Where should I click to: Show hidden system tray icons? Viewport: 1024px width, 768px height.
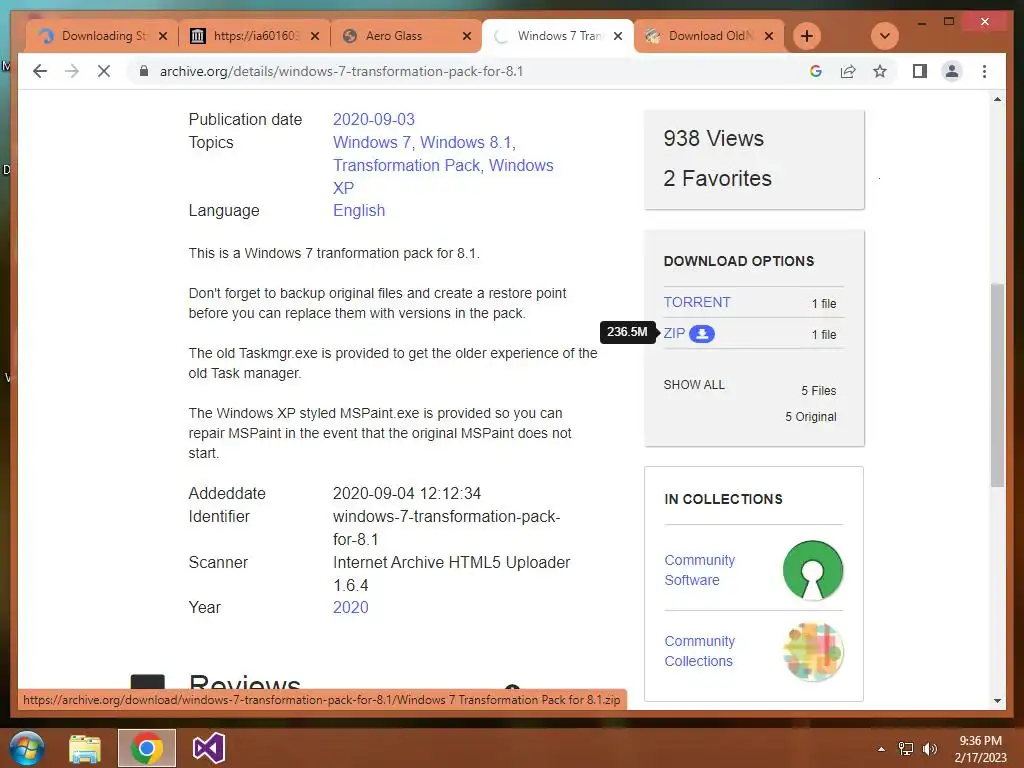[x=881, y=749]
